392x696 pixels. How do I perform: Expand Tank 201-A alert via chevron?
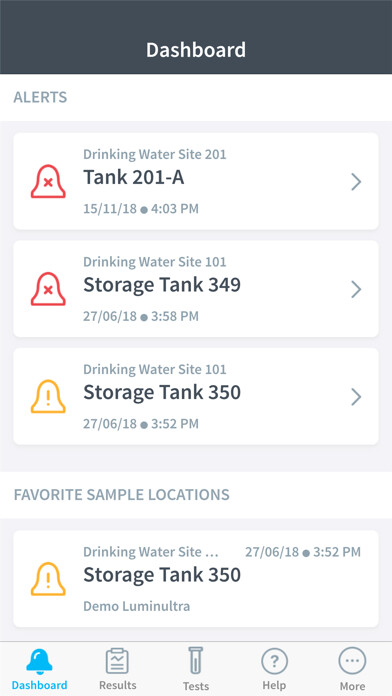(356, 182)
